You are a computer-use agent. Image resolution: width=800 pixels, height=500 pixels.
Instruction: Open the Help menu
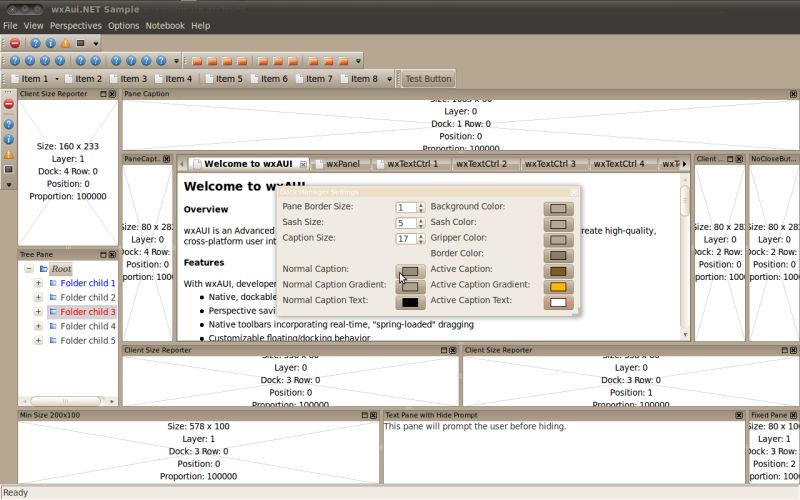pos(201,26)
